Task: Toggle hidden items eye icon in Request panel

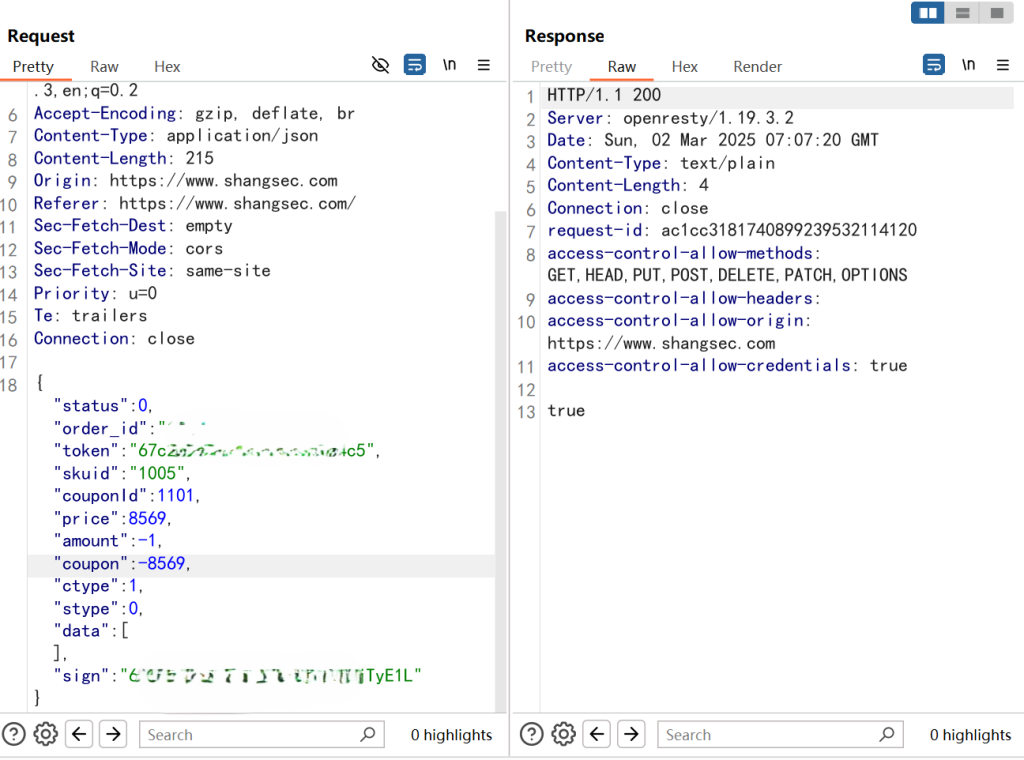Action: (x=380, y=65)
